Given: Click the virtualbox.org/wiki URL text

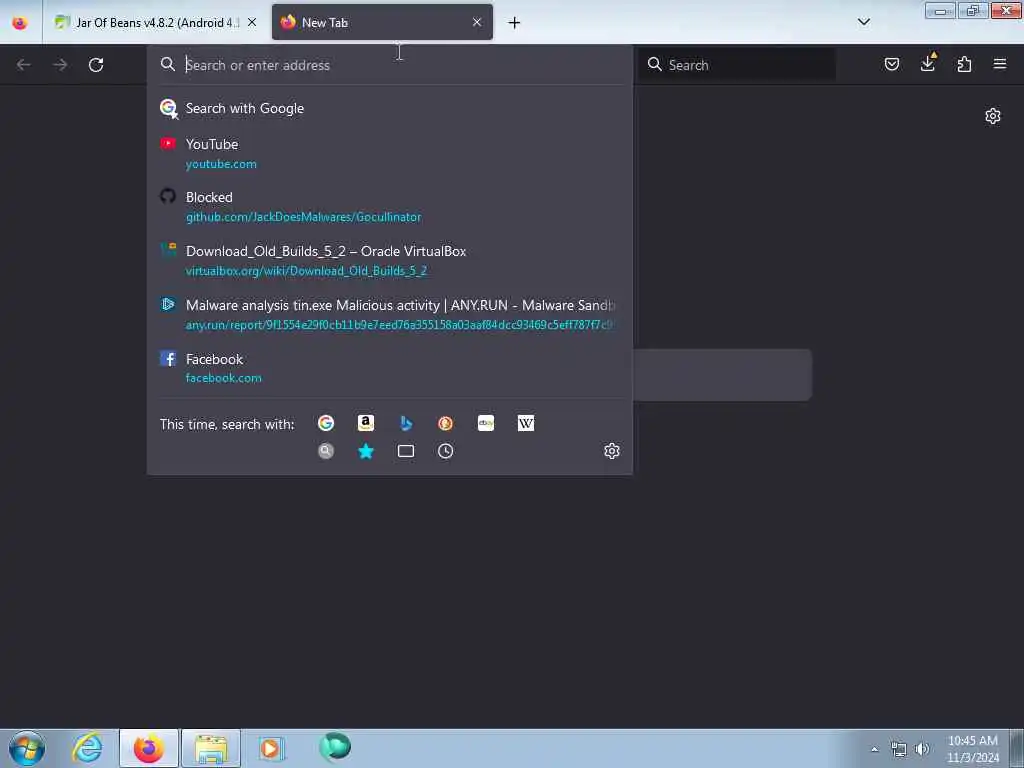Looking at the screenshot, I should coord(306,270).
